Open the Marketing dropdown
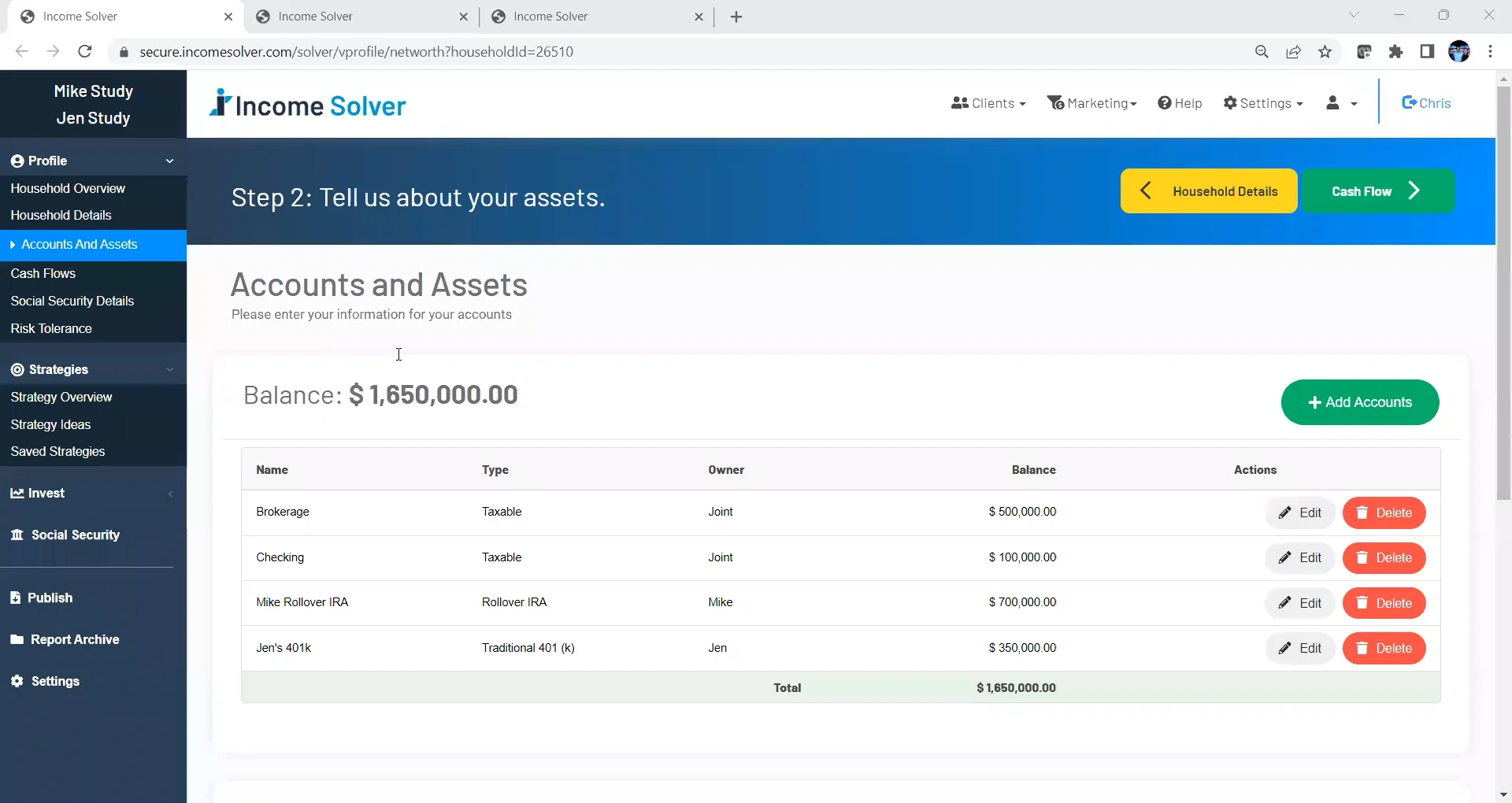 [x=1091, y=103]
